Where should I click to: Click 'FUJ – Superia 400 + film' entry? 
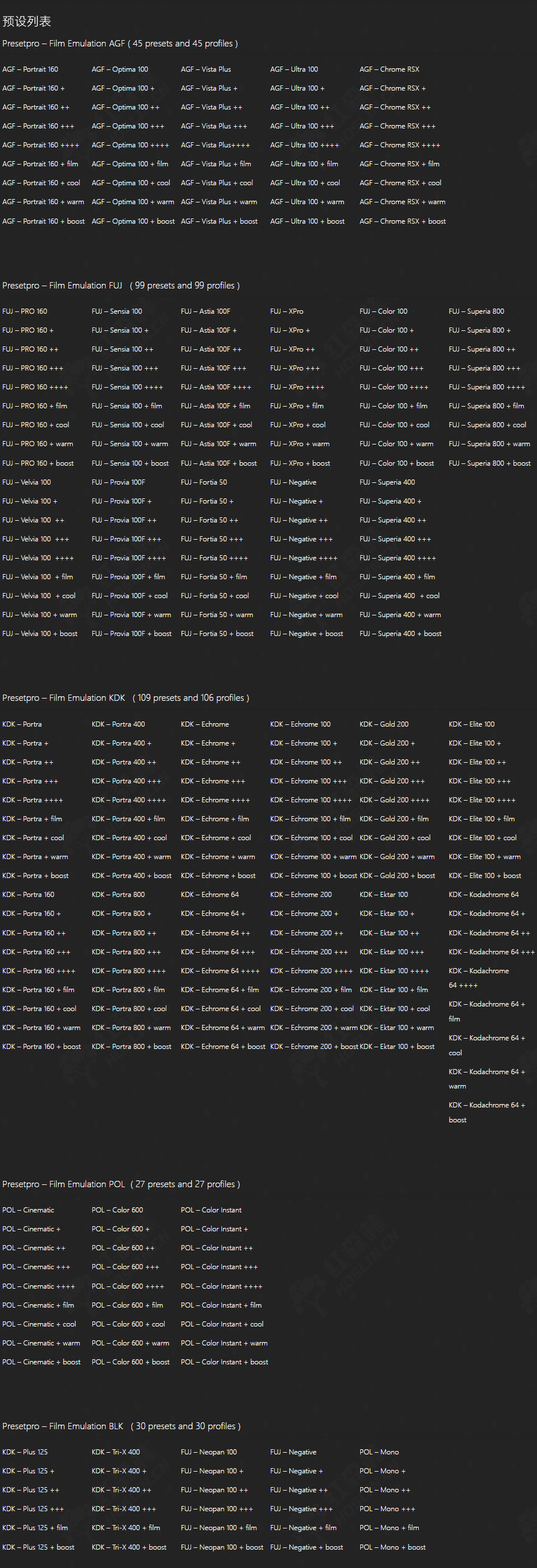(x=398, y=576)
